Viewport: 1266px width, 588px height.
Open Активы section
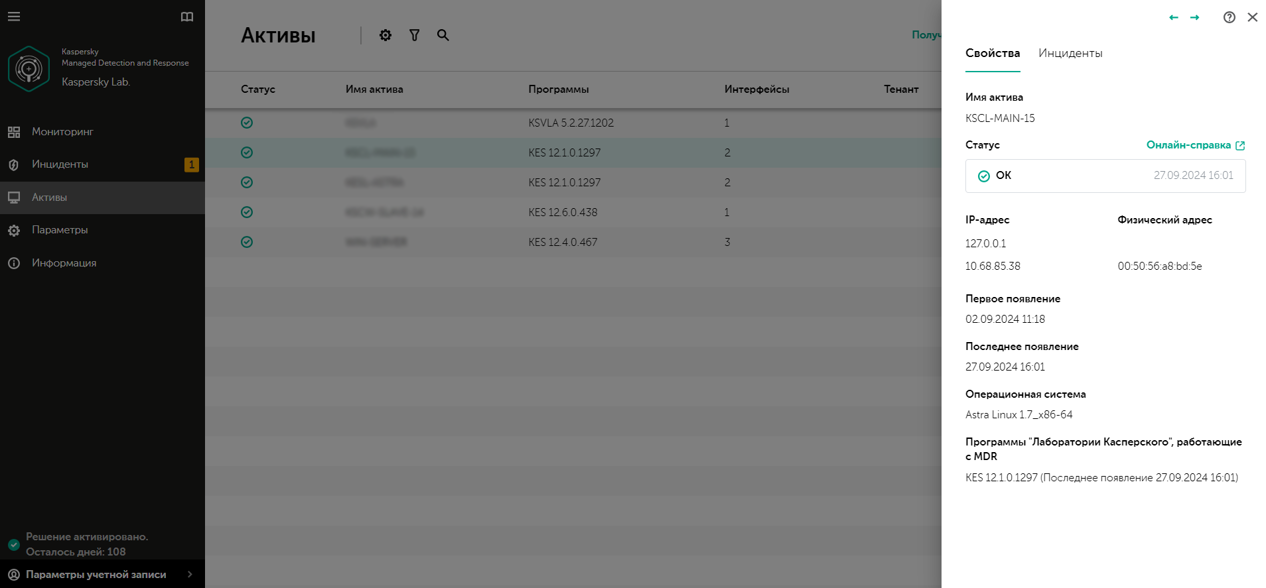pos(102,197)
